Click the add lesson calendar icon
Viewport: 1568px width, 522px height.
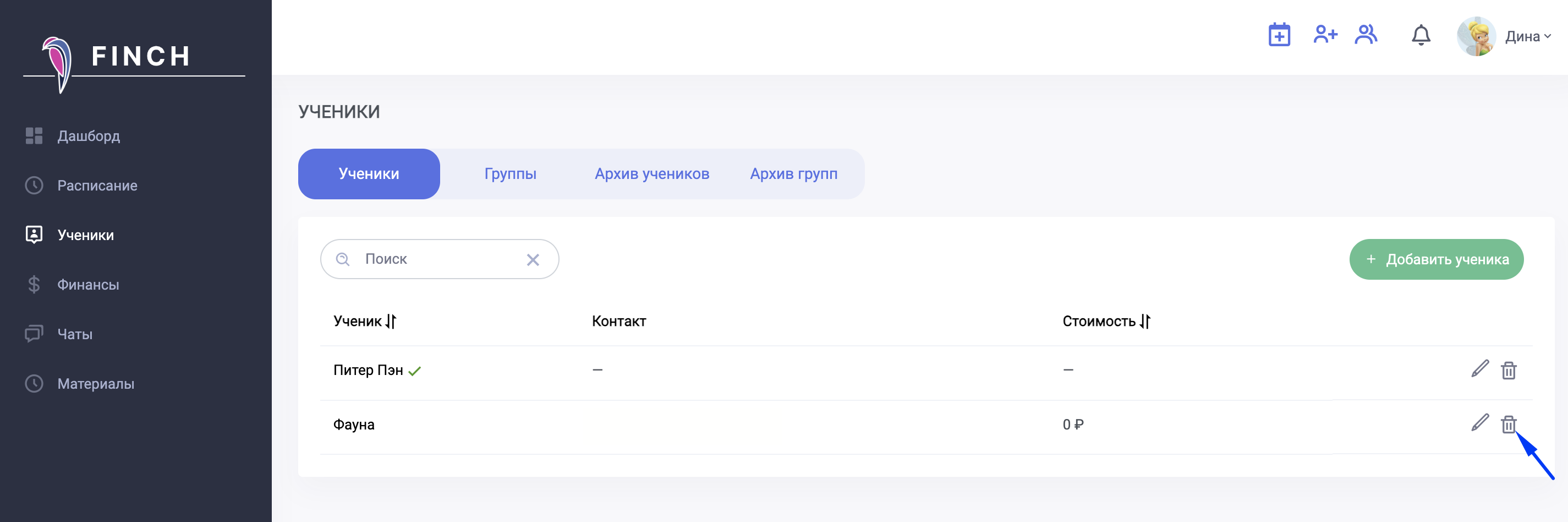click(1278, 35)
